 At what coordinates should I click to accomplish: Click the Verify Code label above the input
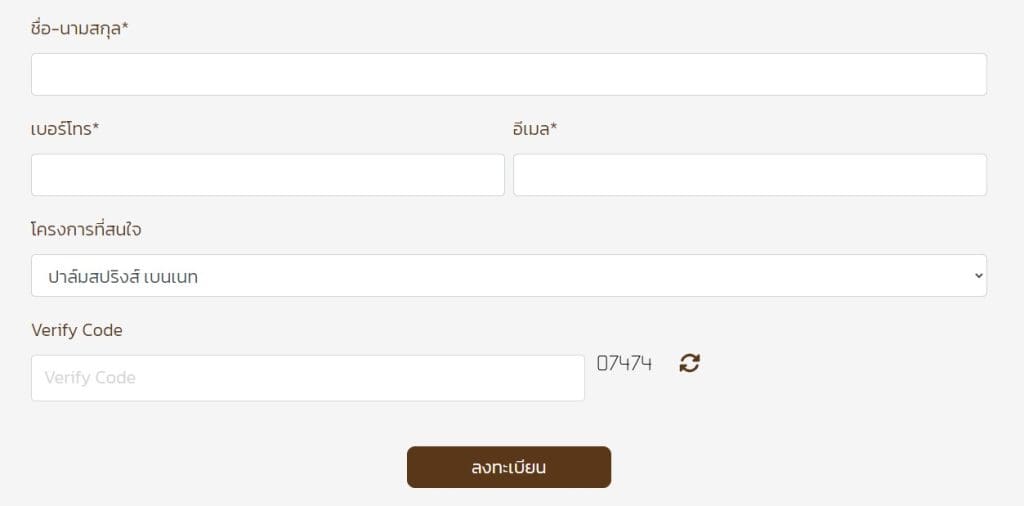click(x=77, y=330)
